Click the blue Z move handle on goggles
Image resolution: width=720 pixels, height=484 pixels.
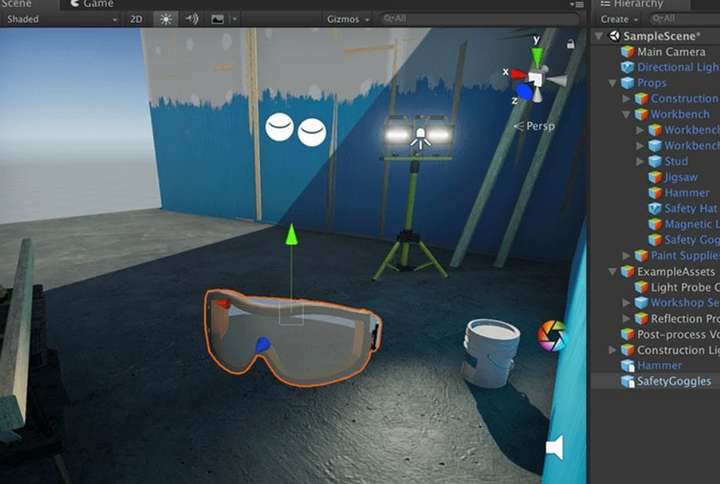pyautogui.click(x=262, y=344)
